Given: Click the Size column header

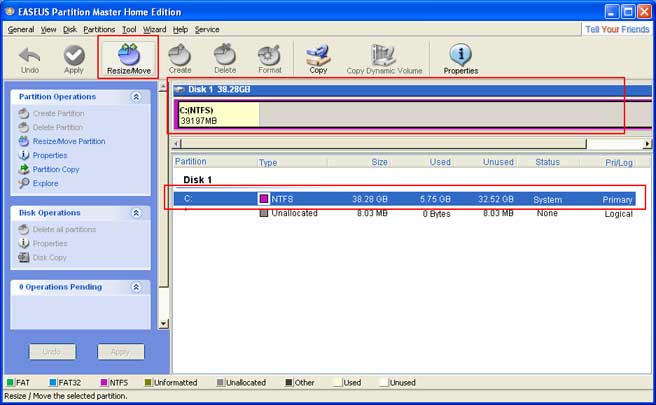Looking at the screenshot, I should click(379, 162).
